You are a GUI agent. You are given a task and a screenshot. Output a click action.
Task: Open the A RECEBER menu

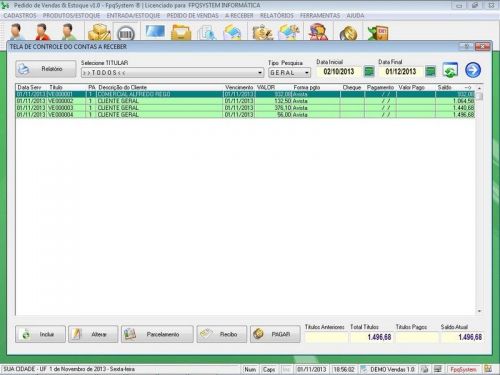point(239,16)
